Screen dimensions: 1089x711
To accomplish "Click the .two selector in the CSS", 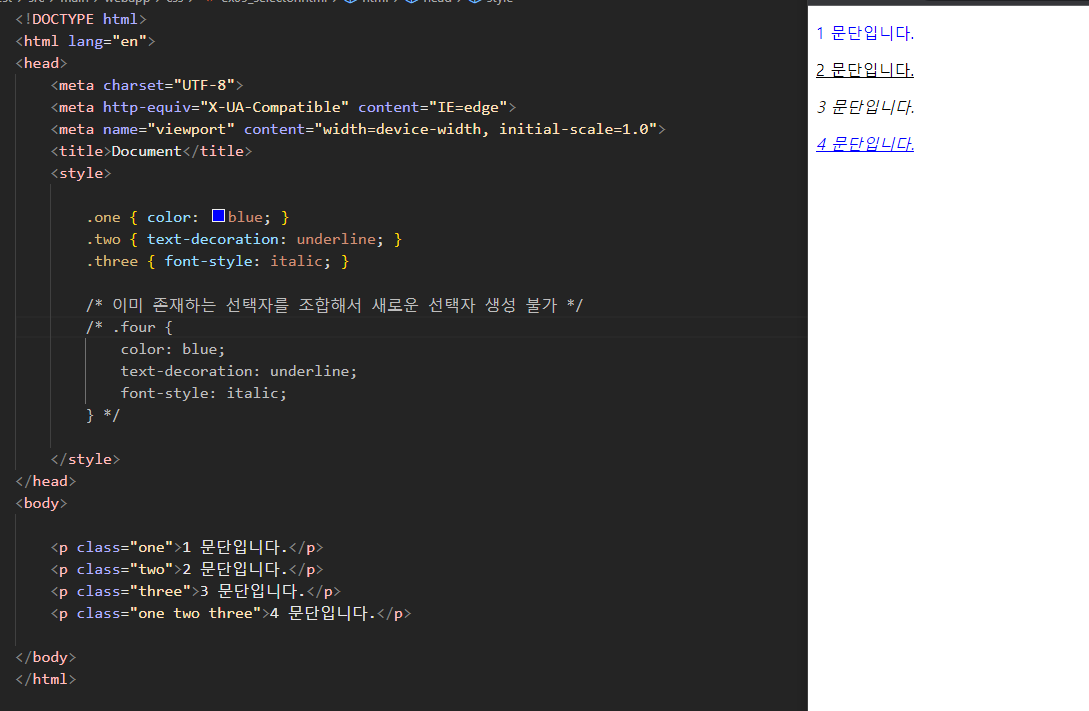I will [x=103, y=240].
